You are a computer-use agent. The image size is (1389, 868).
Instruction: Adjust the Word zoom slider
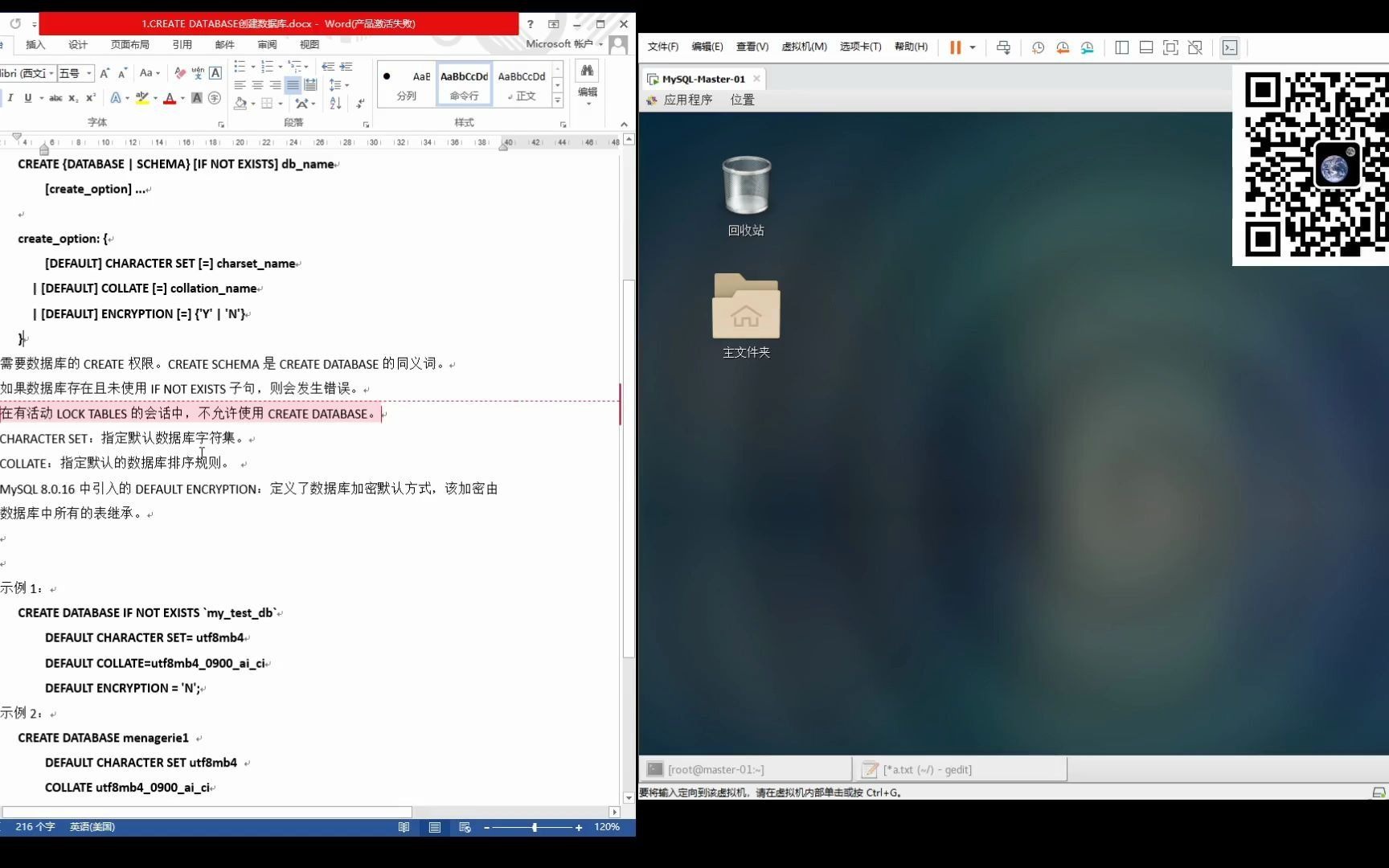tap(534, 827)
